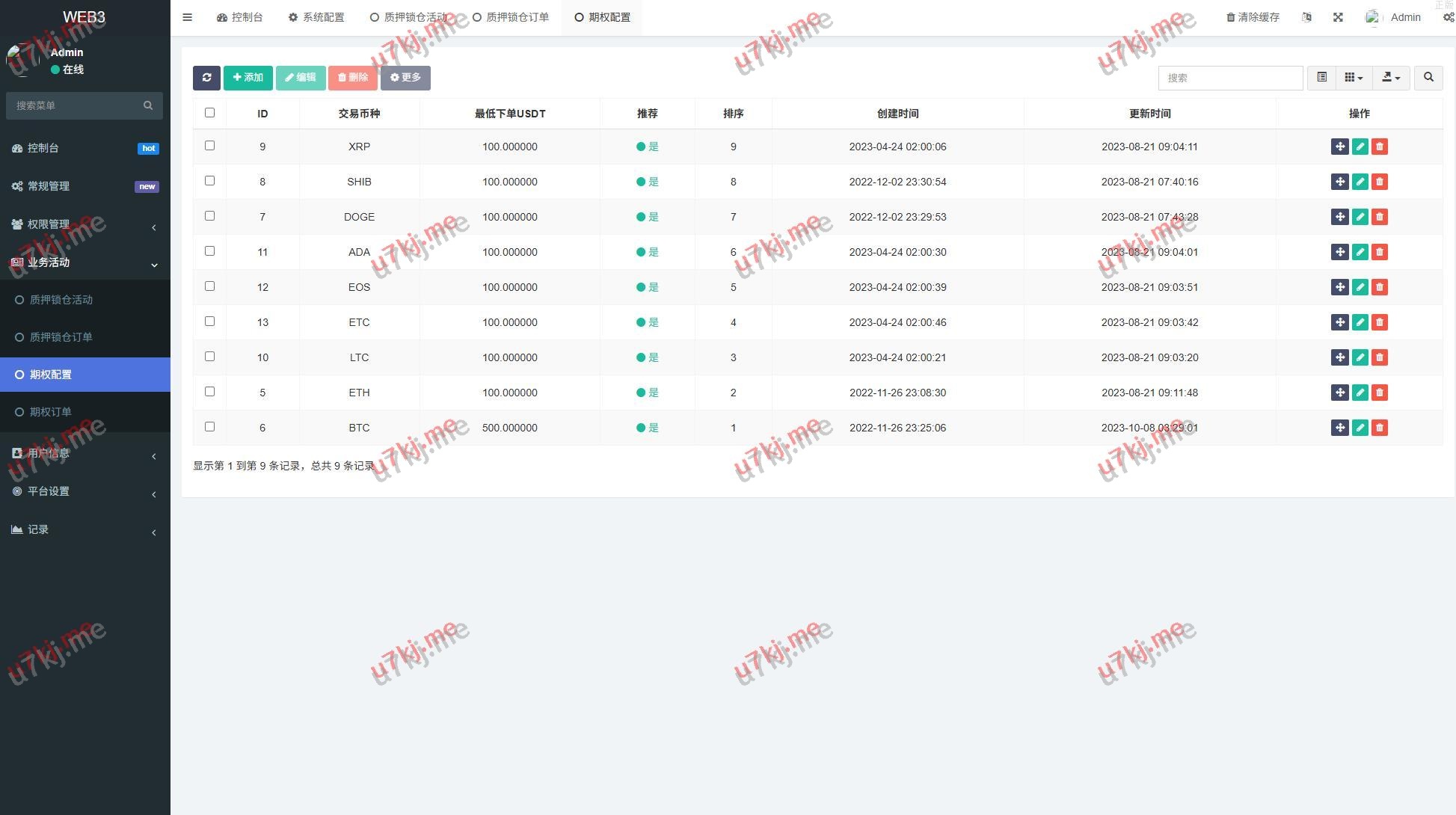This screenshot has width=1456, height=815.
Task: Click the magnifier search icon button
Action: click(x=1428, y=78)
